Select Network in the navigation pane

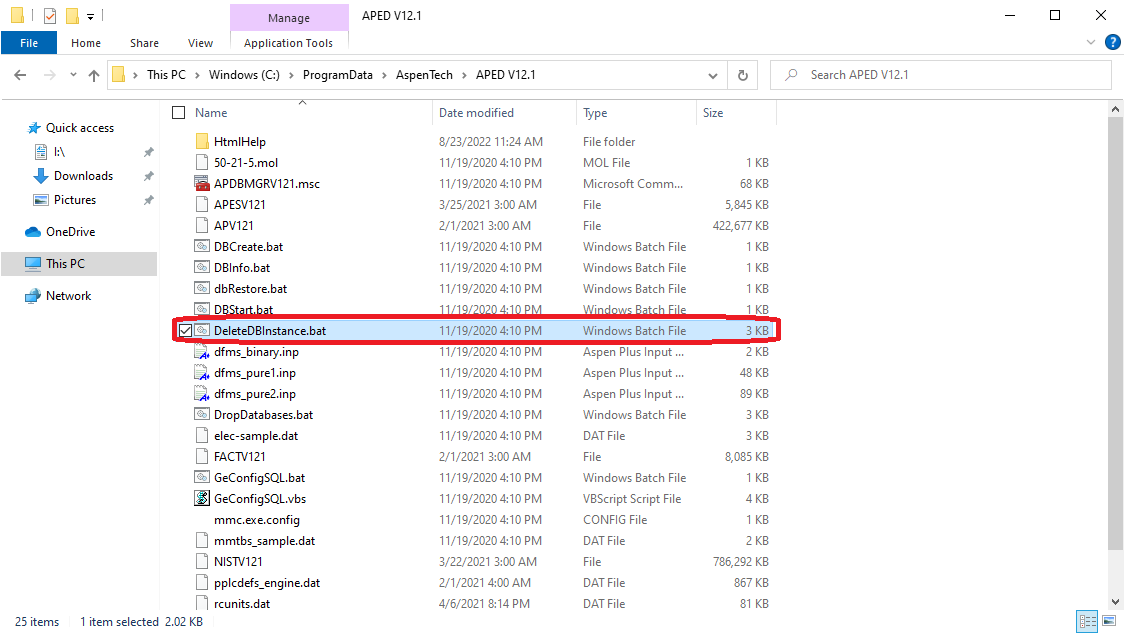click(x=68, y=295)
